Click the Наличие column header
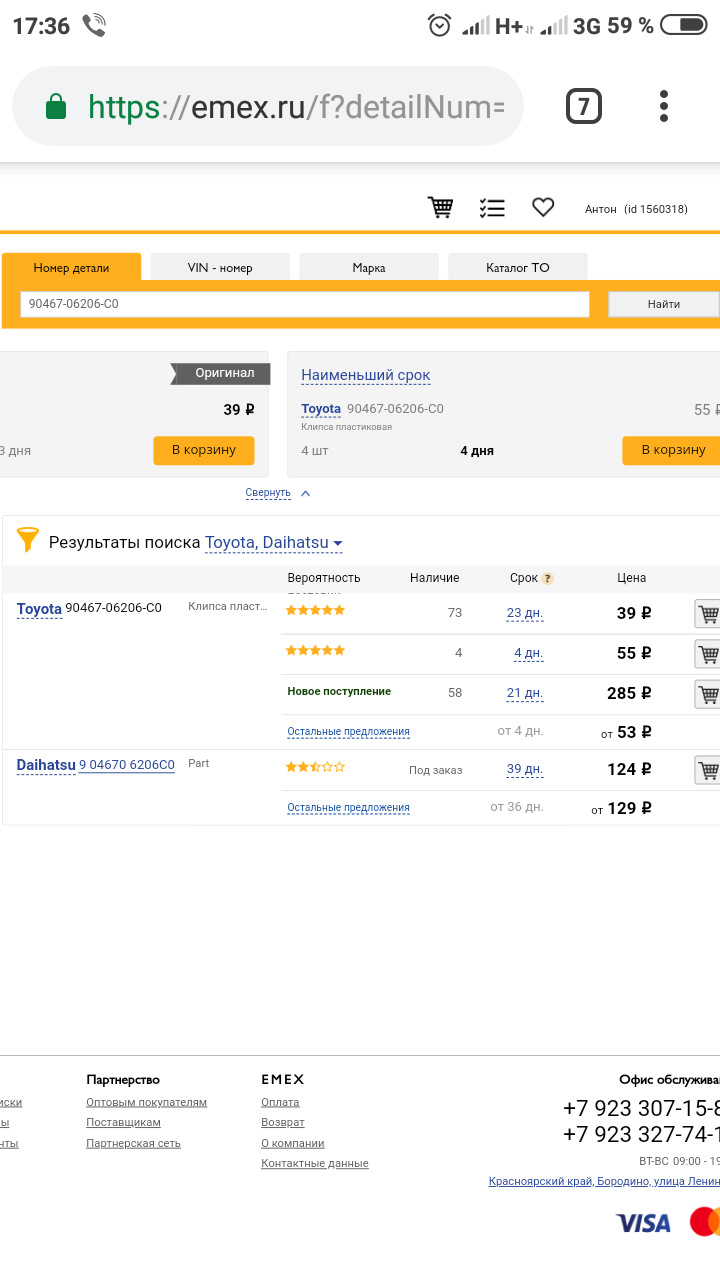720x1280 pixels. [435, 578]
